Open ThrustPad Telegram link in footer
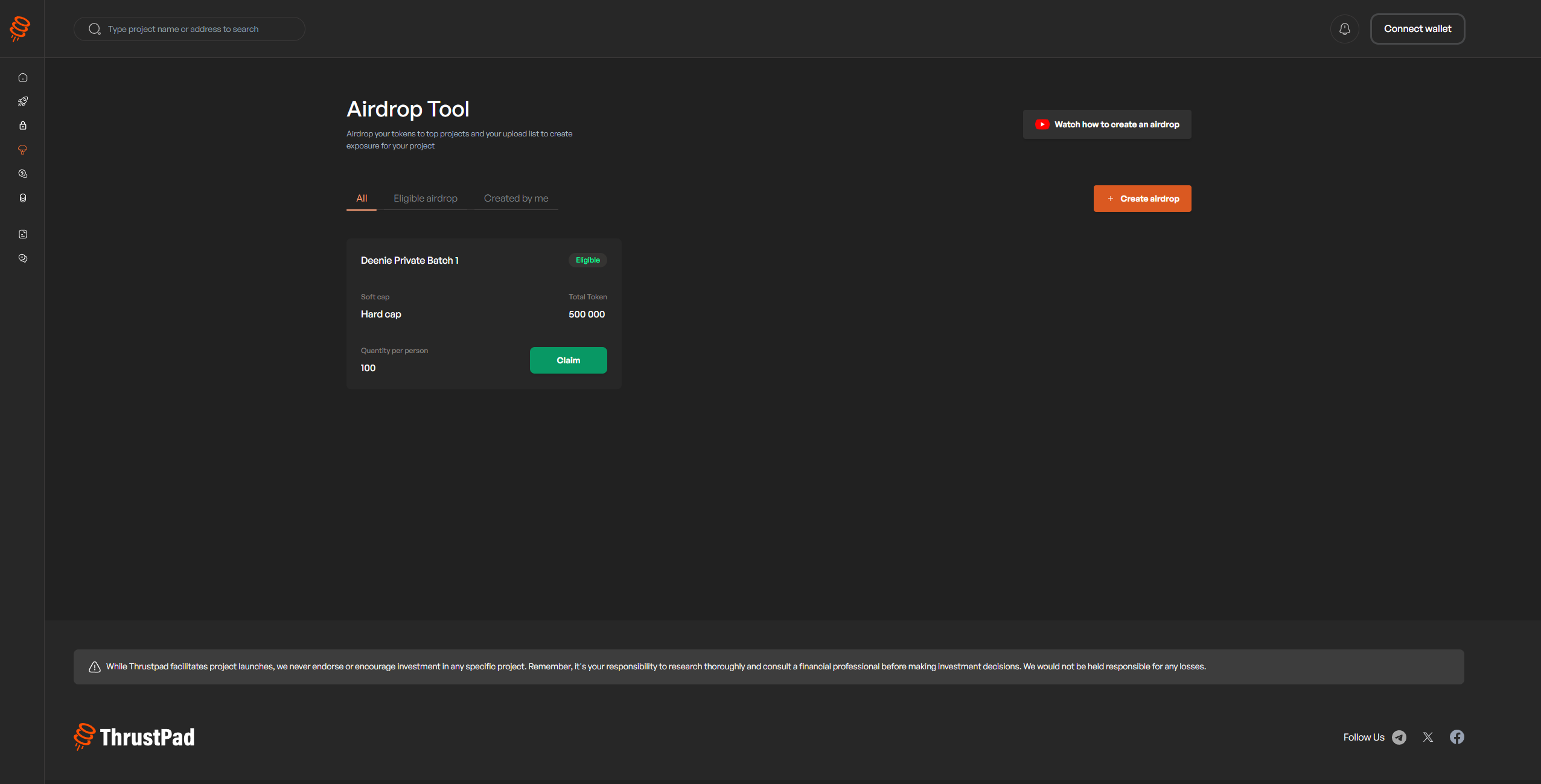 point(1399,738)
